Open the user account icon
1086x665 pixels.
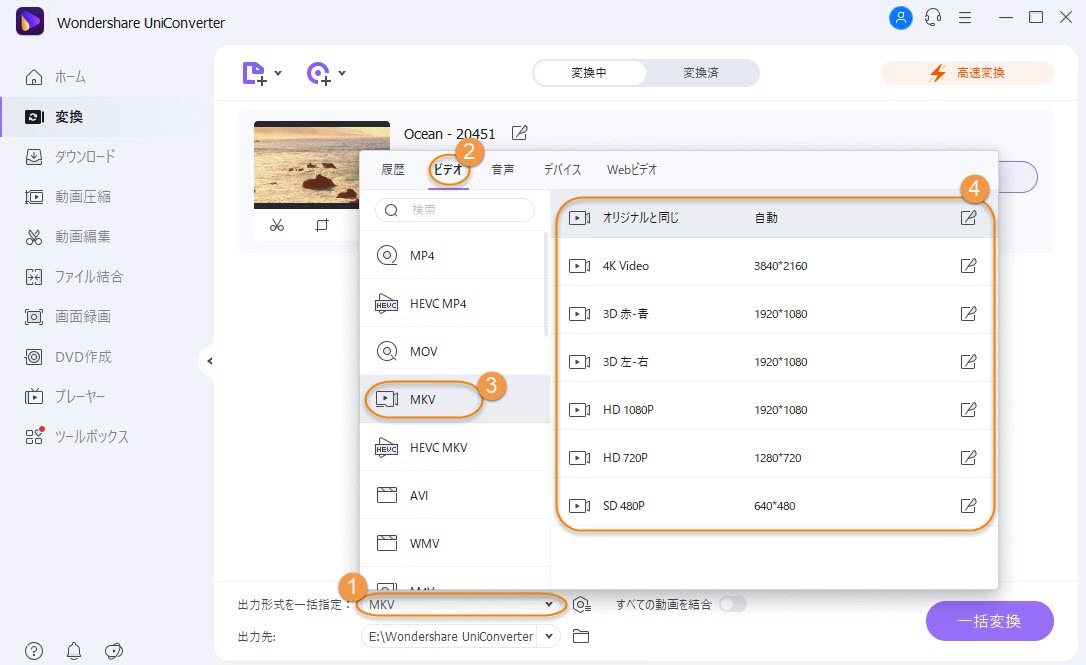(900, 17)
